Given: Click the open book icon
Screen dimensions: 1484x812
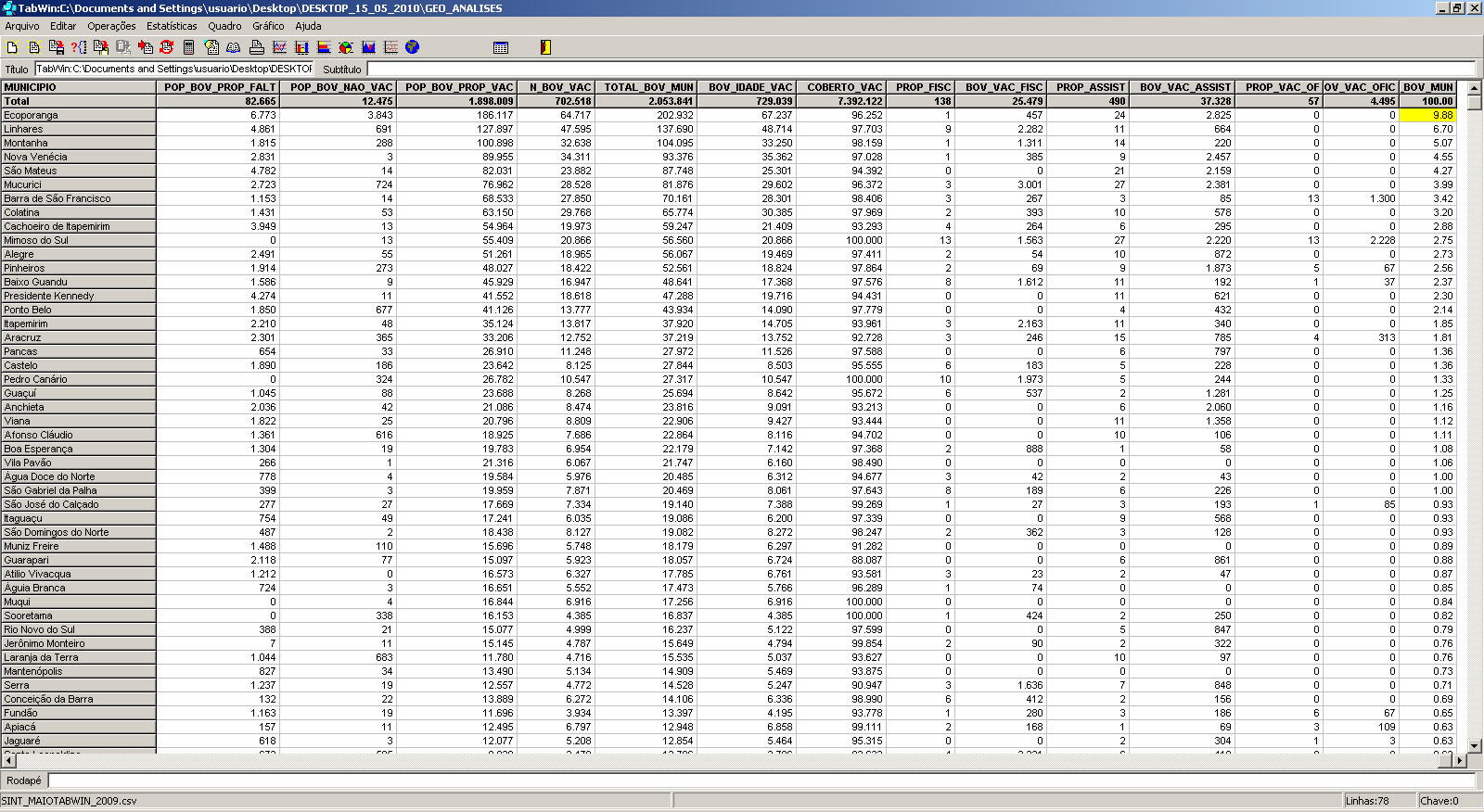Looking at the screenshot, I should point(233,47).
